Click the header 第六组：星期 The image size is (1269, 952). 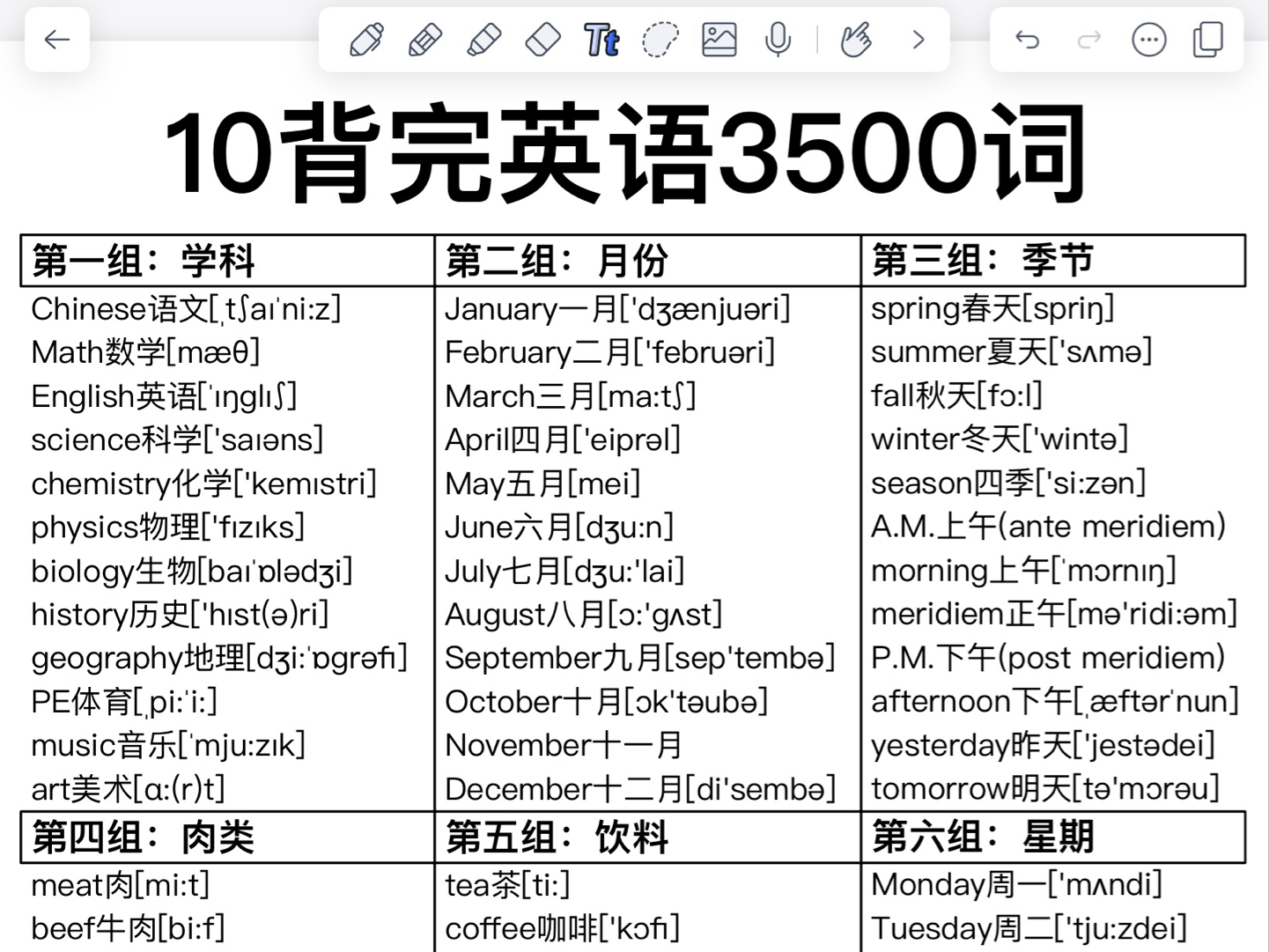[x=983, y=837]
